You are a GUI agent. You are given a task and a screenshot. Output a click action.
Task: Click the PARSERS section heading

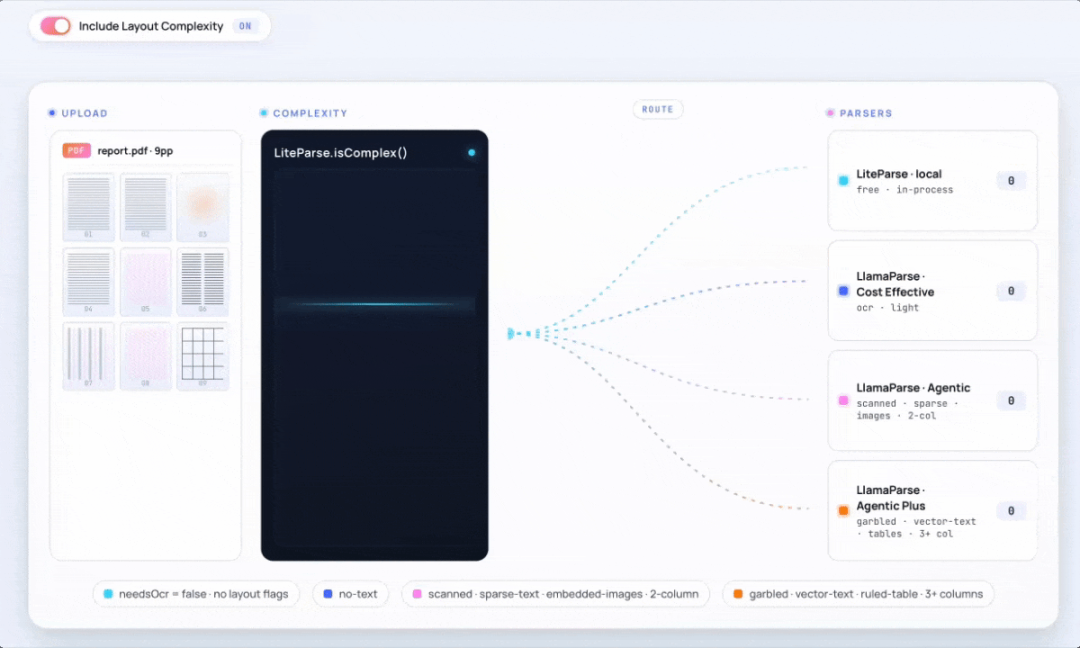[x=866, y=113]
